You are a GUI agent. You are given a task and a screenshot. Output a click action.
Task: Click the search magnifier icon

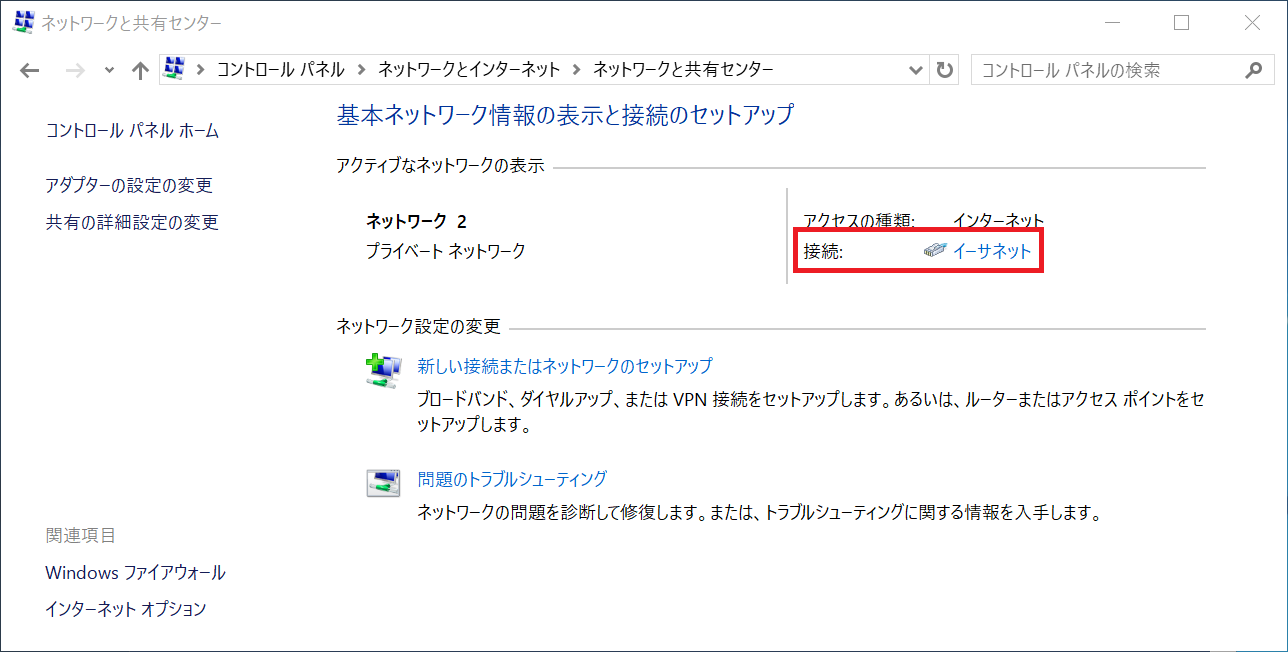(1253, 70)
